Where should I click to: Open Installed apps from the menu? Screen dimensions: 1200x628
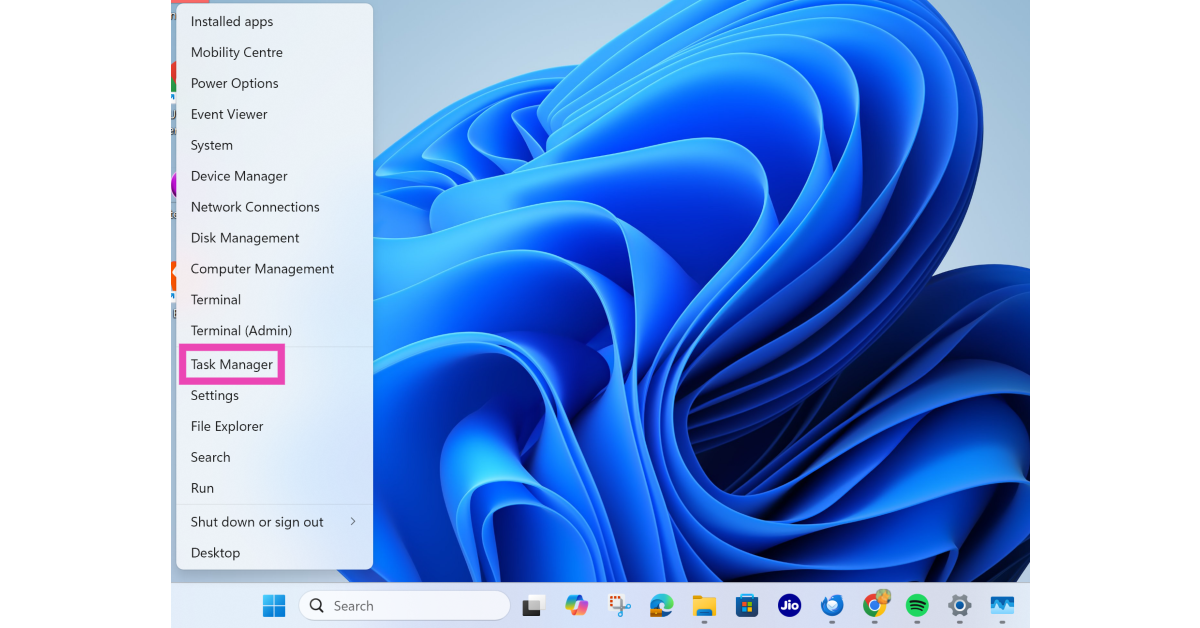(x=232, y=22)
